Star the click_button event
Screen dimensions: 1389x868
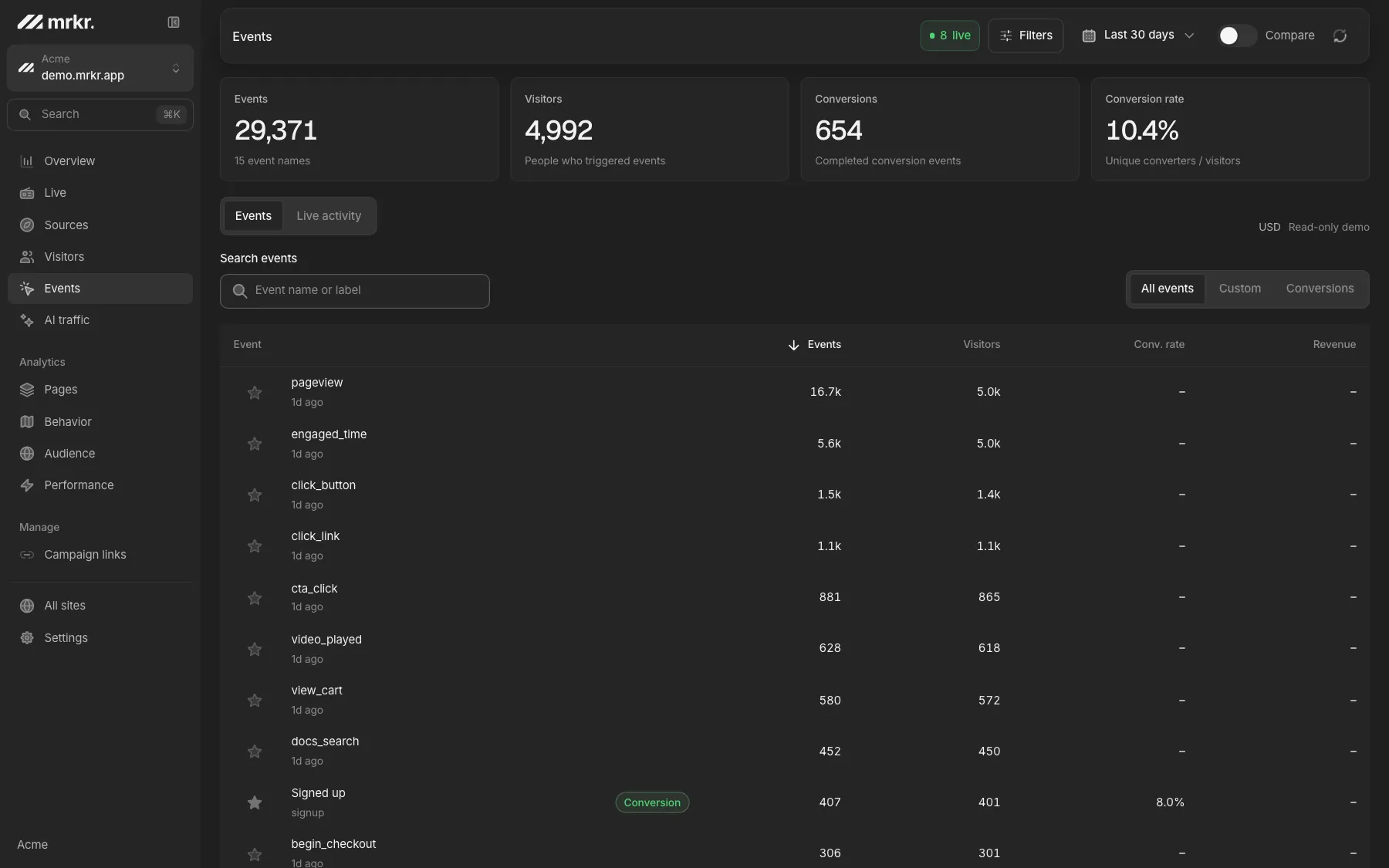pyautogui.click(x=255, y=495)
